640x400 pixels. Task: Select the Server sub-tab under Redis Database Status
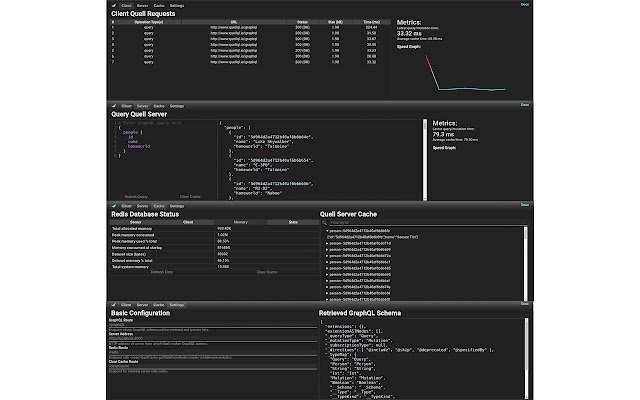coord(136,222)
